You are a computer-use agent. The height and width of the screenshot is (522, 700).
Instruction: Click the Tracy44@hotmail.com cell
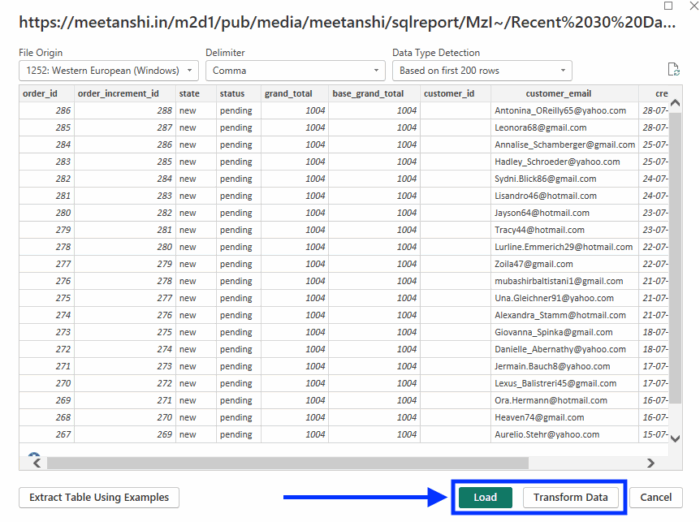tap(564, 230)
